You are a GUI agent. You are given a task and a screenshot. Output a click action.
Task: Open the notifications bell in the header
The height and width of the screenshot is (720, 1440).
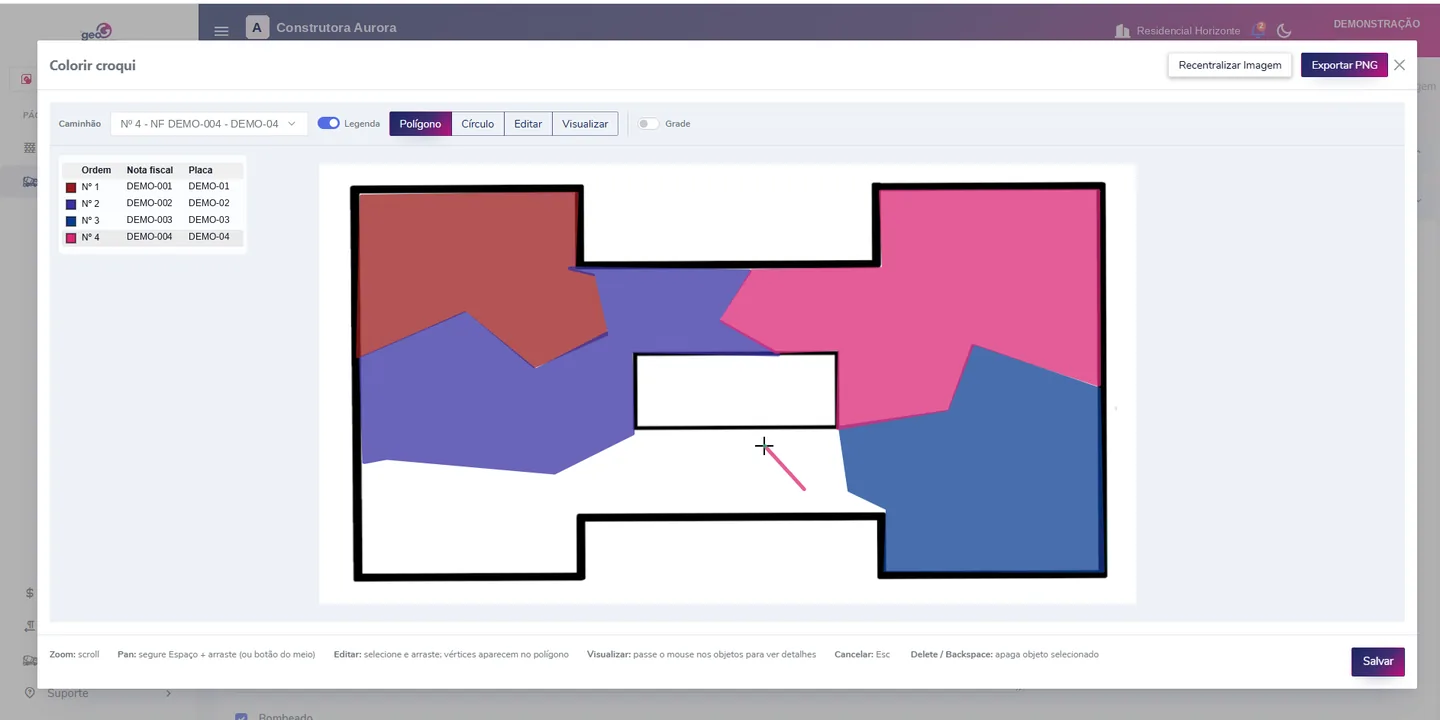1259,31
